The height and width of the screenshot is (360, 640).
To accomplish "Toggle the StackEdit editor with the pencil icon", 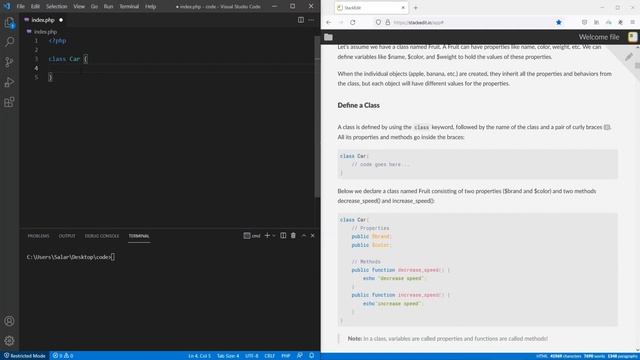I will (629, 57).
